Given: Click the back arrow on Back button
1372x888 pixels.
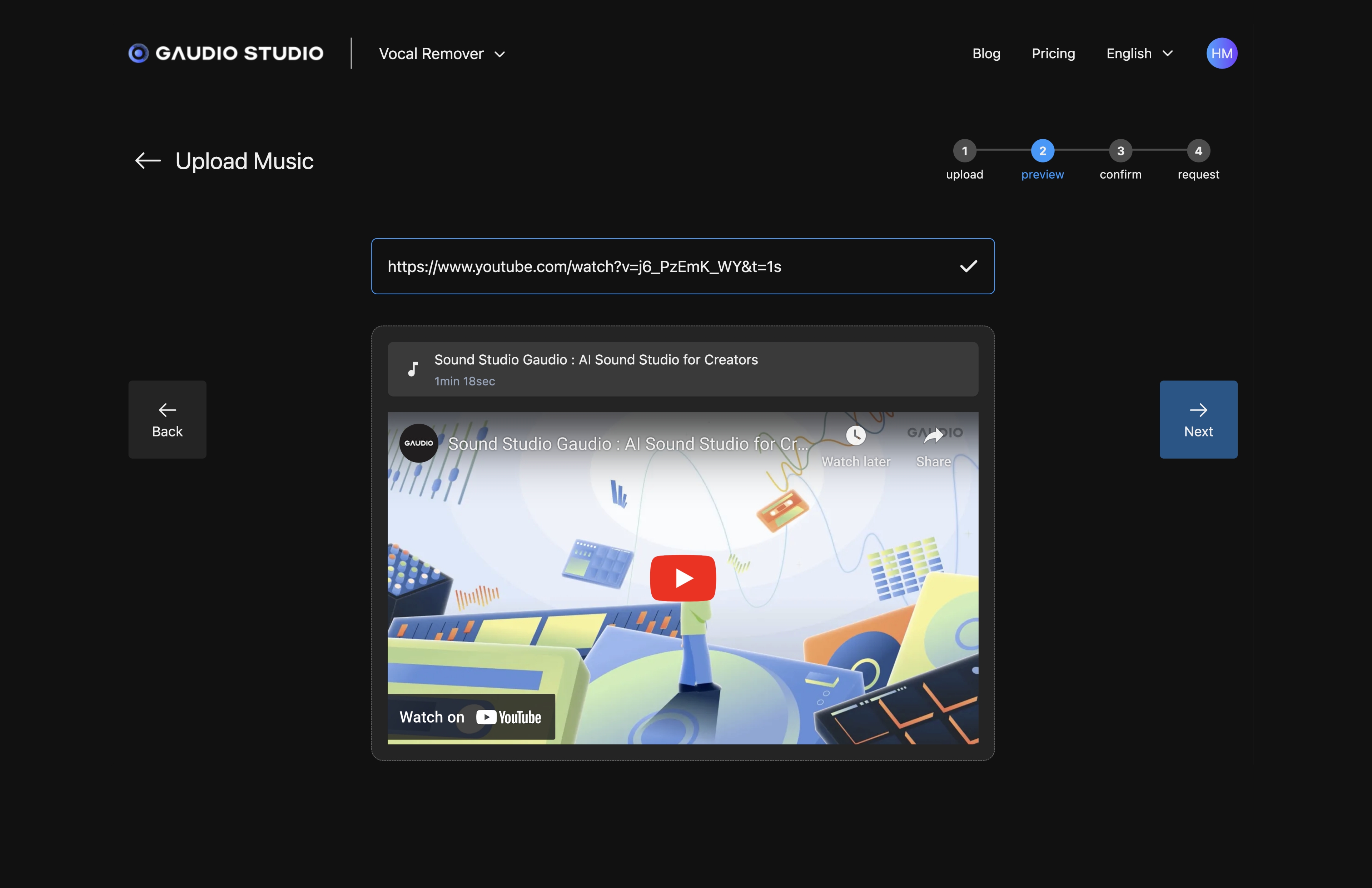Looking at the screenshot, I should pos(167,410).
